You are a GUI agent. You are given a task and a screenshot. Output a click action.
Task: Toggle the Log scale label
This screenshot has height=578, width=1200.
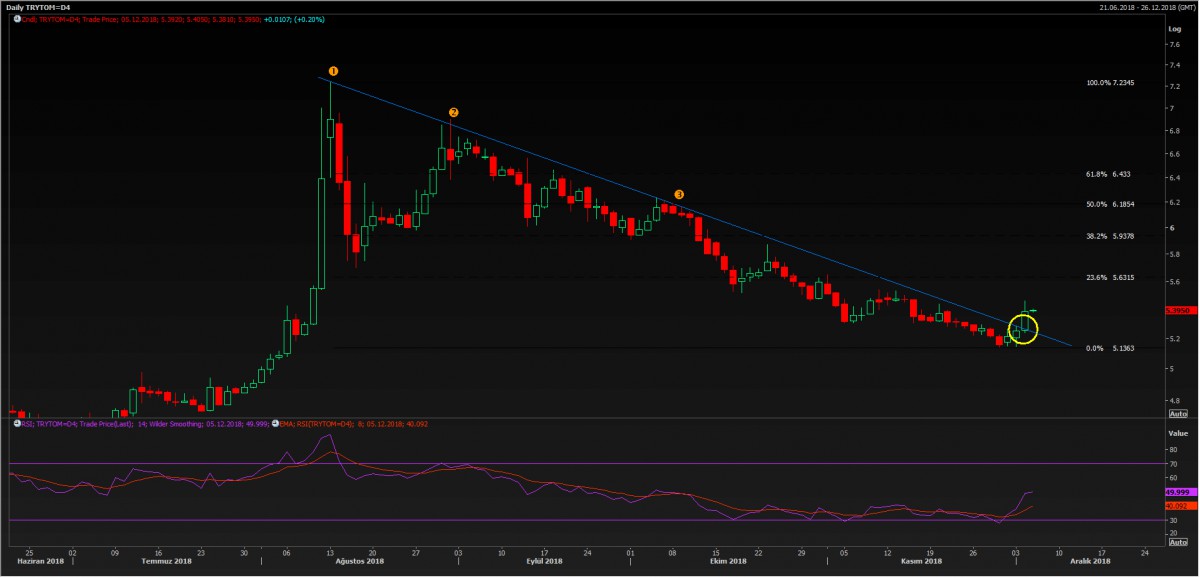click(x=1175, y=29)
